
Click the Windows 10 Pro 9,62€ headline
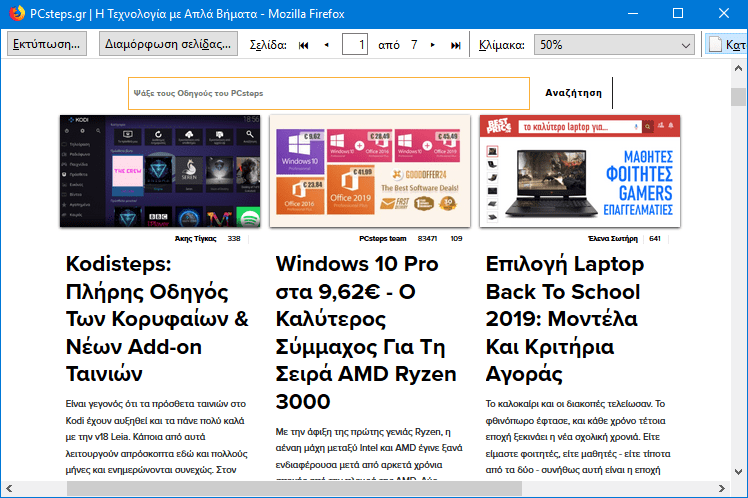pyautogui.click(x=366, y=332)
